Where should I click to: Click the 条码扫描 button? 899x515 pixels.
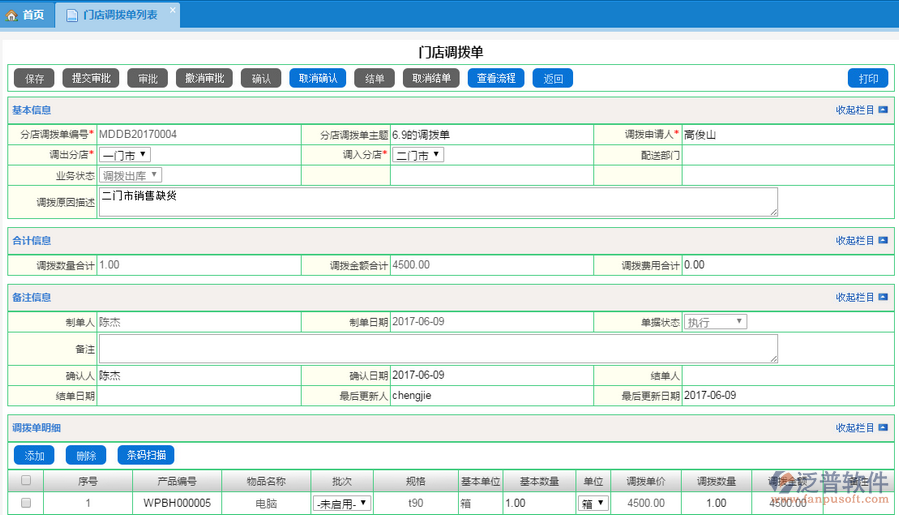pos(146,455)
